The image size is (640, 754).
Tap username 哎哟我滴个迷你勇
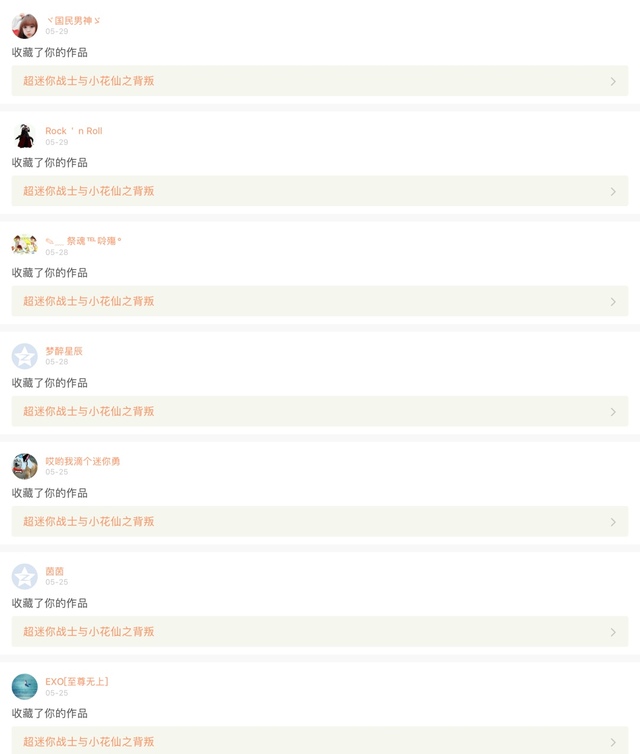coord(83,461)
